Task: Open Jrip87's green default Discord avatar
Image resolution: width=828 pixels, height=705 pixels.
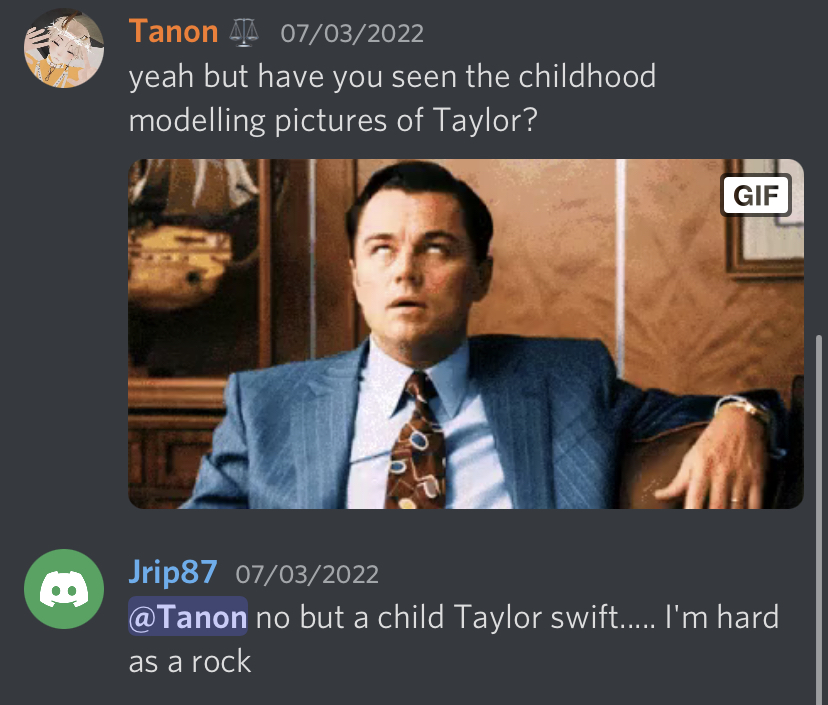Action: 64,589
